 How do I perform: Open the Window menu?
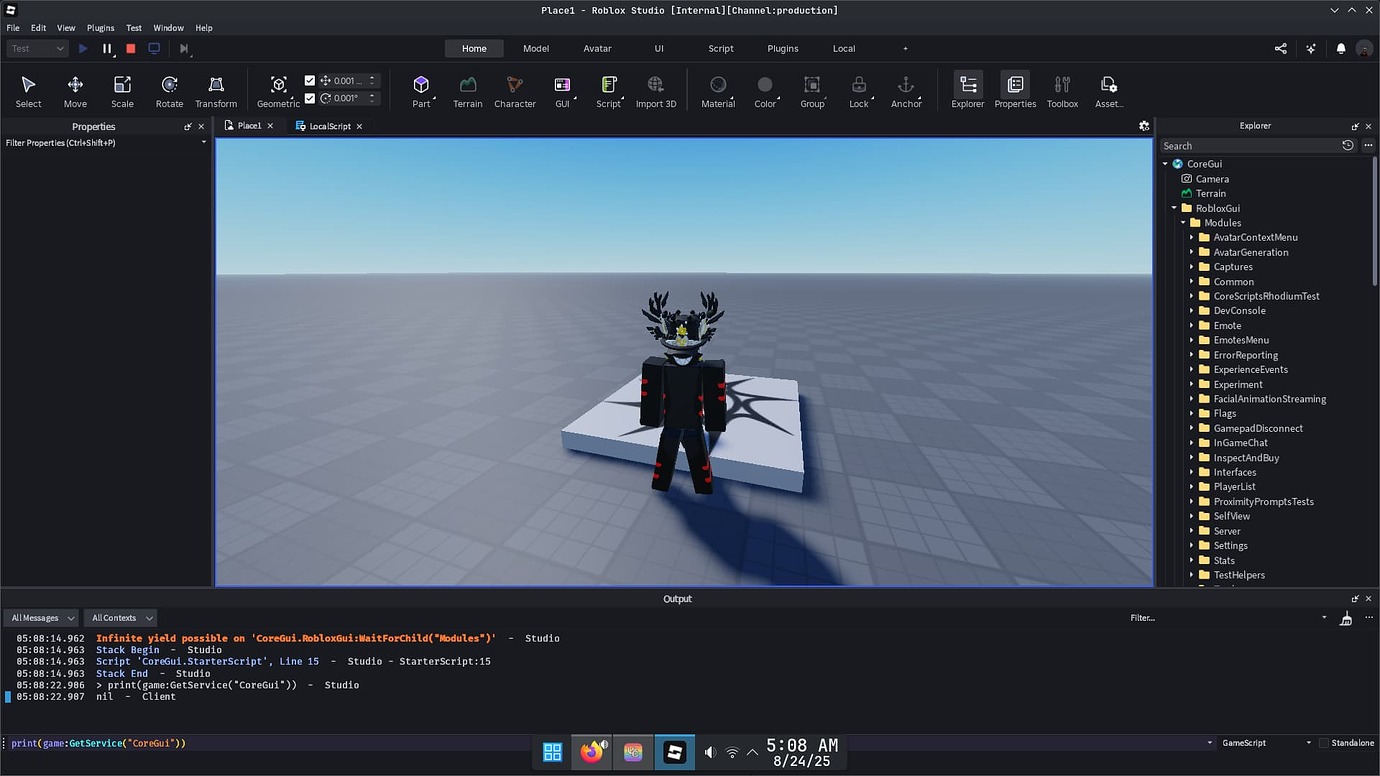click(168, 28)
